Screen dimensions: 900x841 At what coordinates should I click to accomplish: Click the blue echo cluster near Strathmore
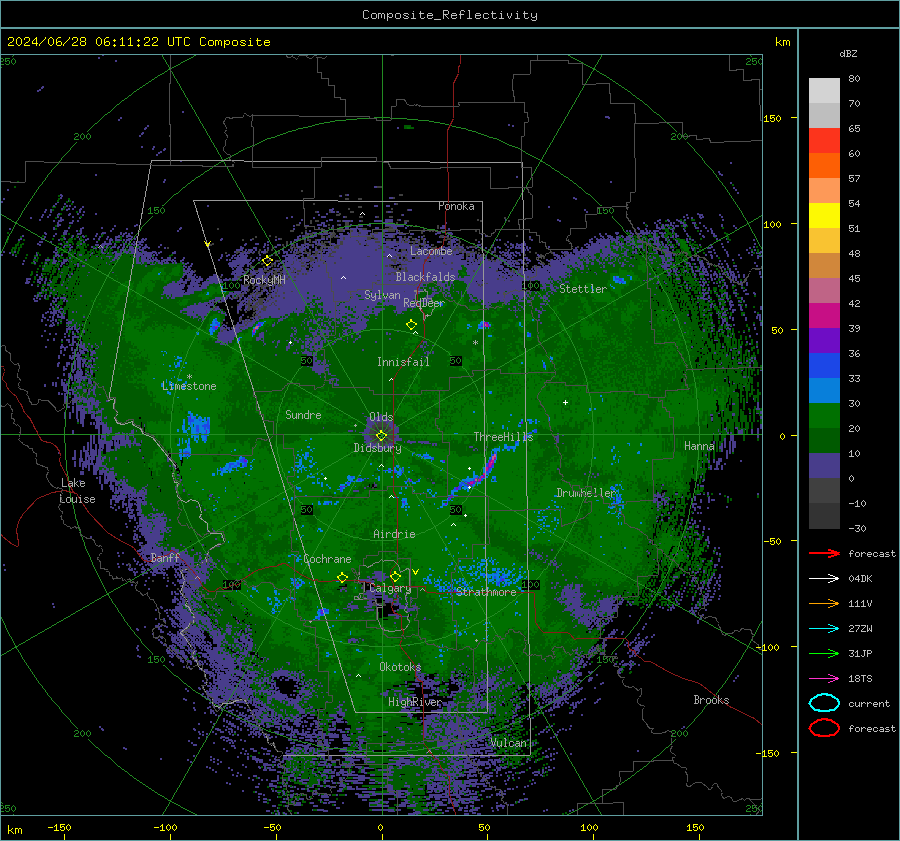tap(497, 575)
